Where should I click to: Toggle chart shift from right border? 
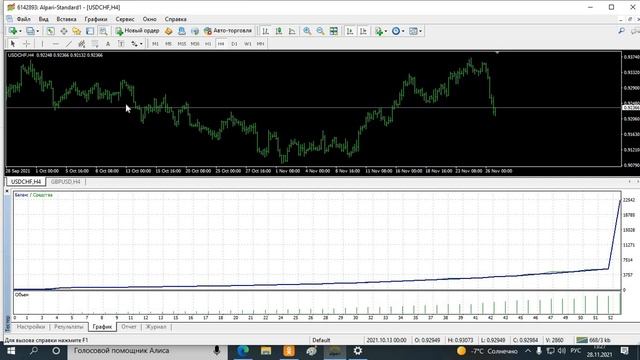tap(363, 31)
